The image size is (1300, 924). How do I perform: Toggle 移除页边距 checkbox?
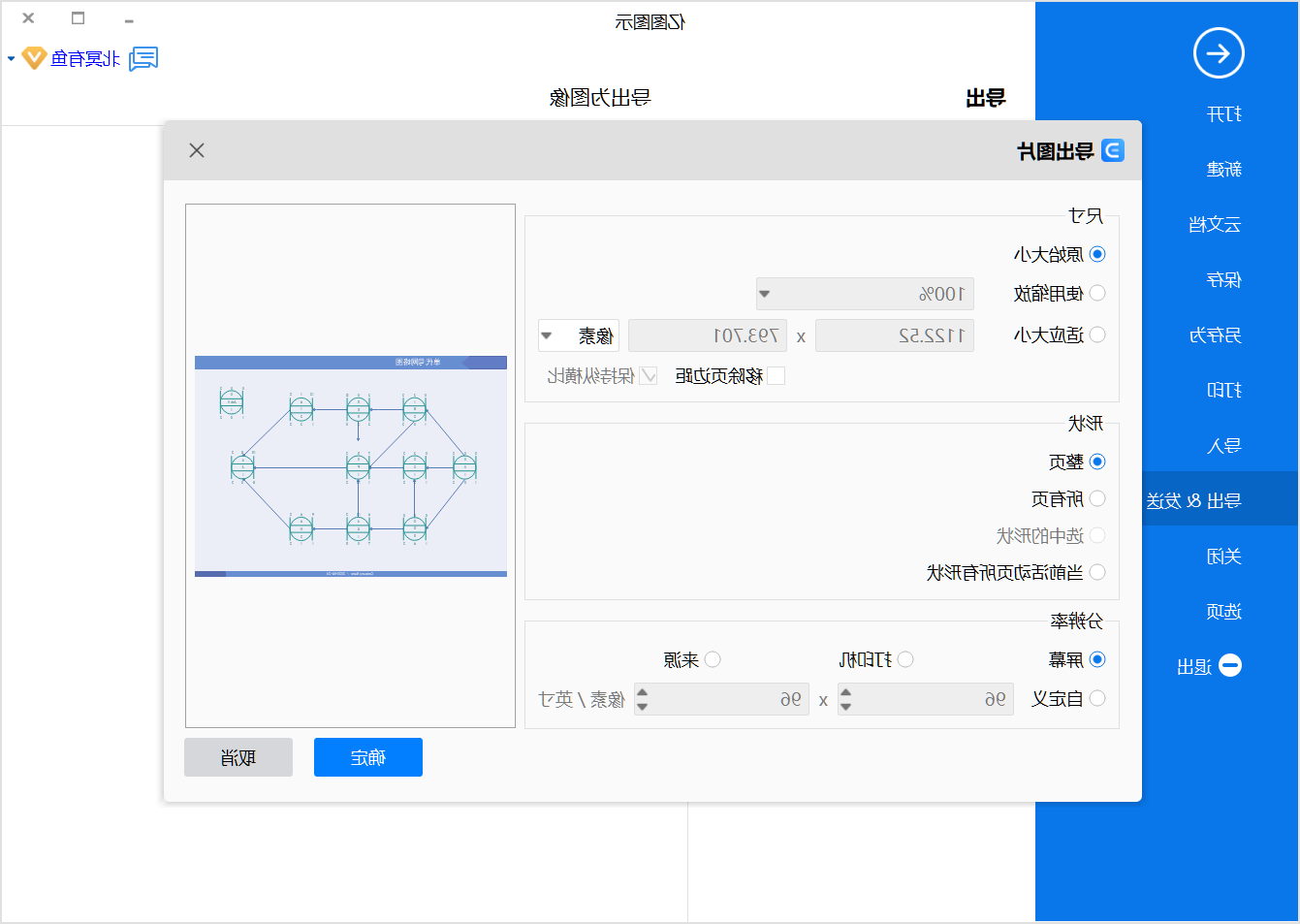point(776,375)
